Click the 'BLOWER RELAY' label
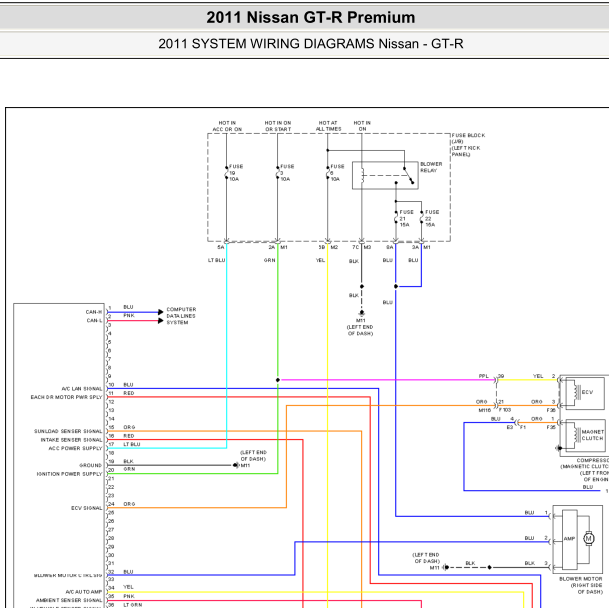The height and width of the screenshot is (608, 609). [x=431, y=167]
